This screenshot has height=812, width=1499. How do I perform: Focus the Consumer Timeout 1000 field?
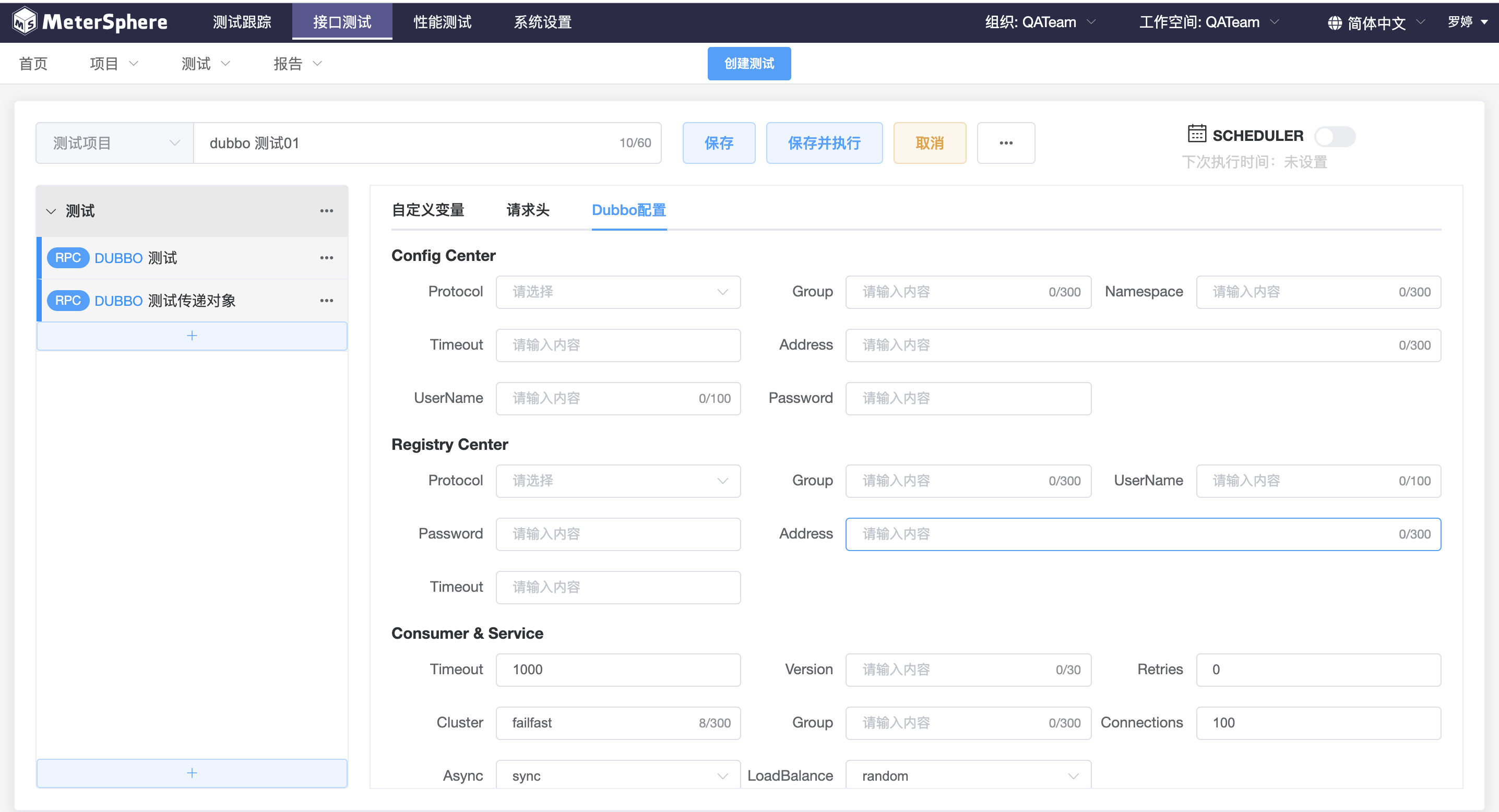point(618,670)
